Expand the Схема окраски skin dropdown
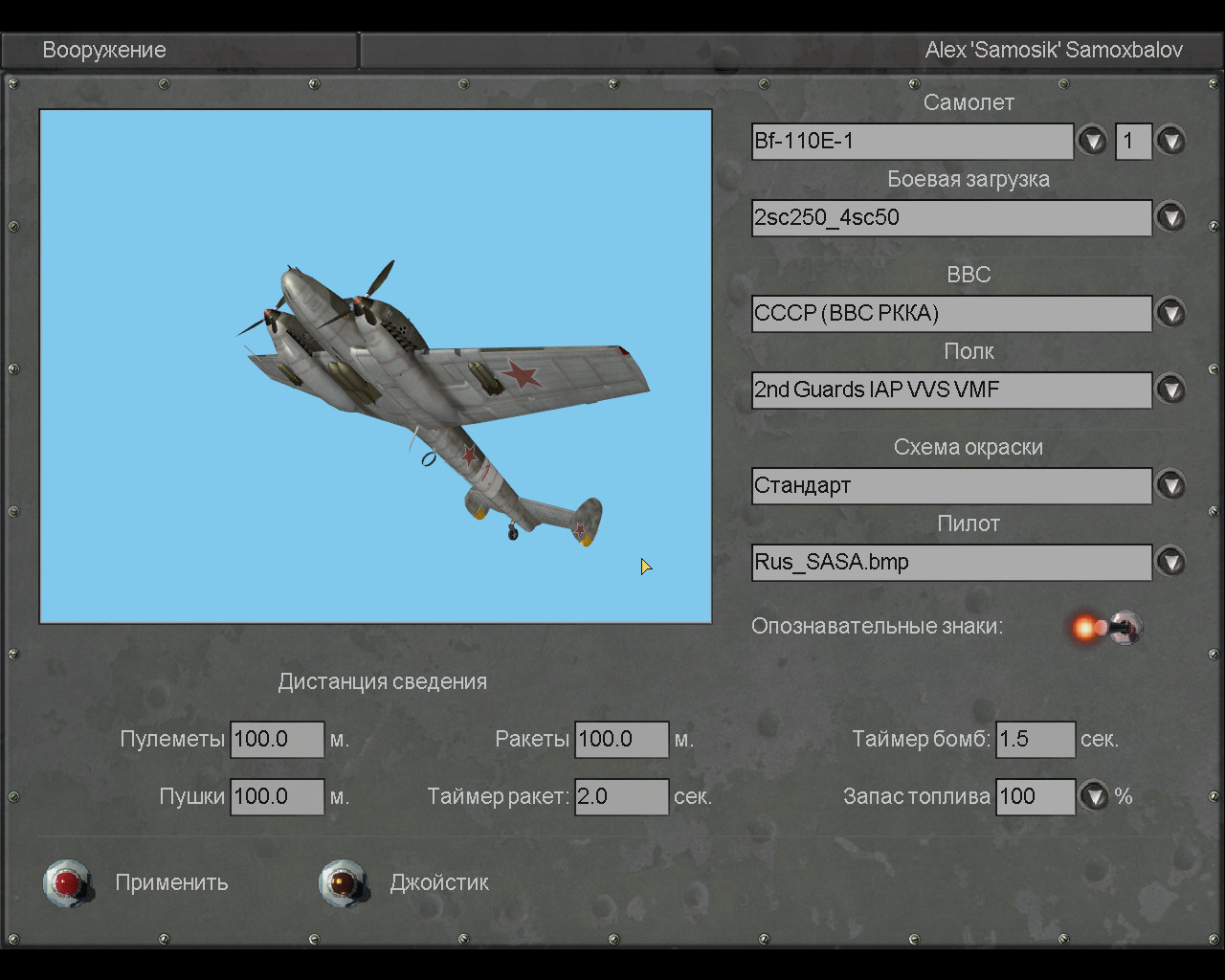The height and width of the screenshot is (980, 1225). pos(1170,486)
